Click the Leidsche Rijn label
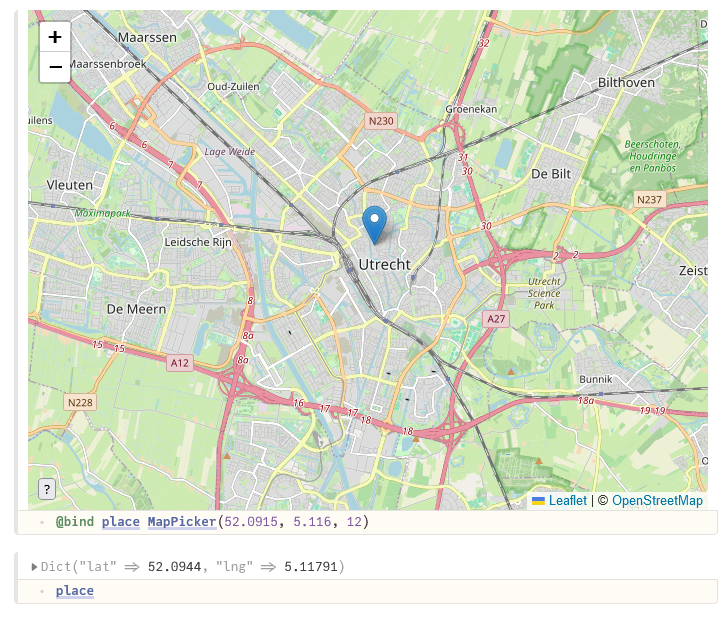 (198, 242)
